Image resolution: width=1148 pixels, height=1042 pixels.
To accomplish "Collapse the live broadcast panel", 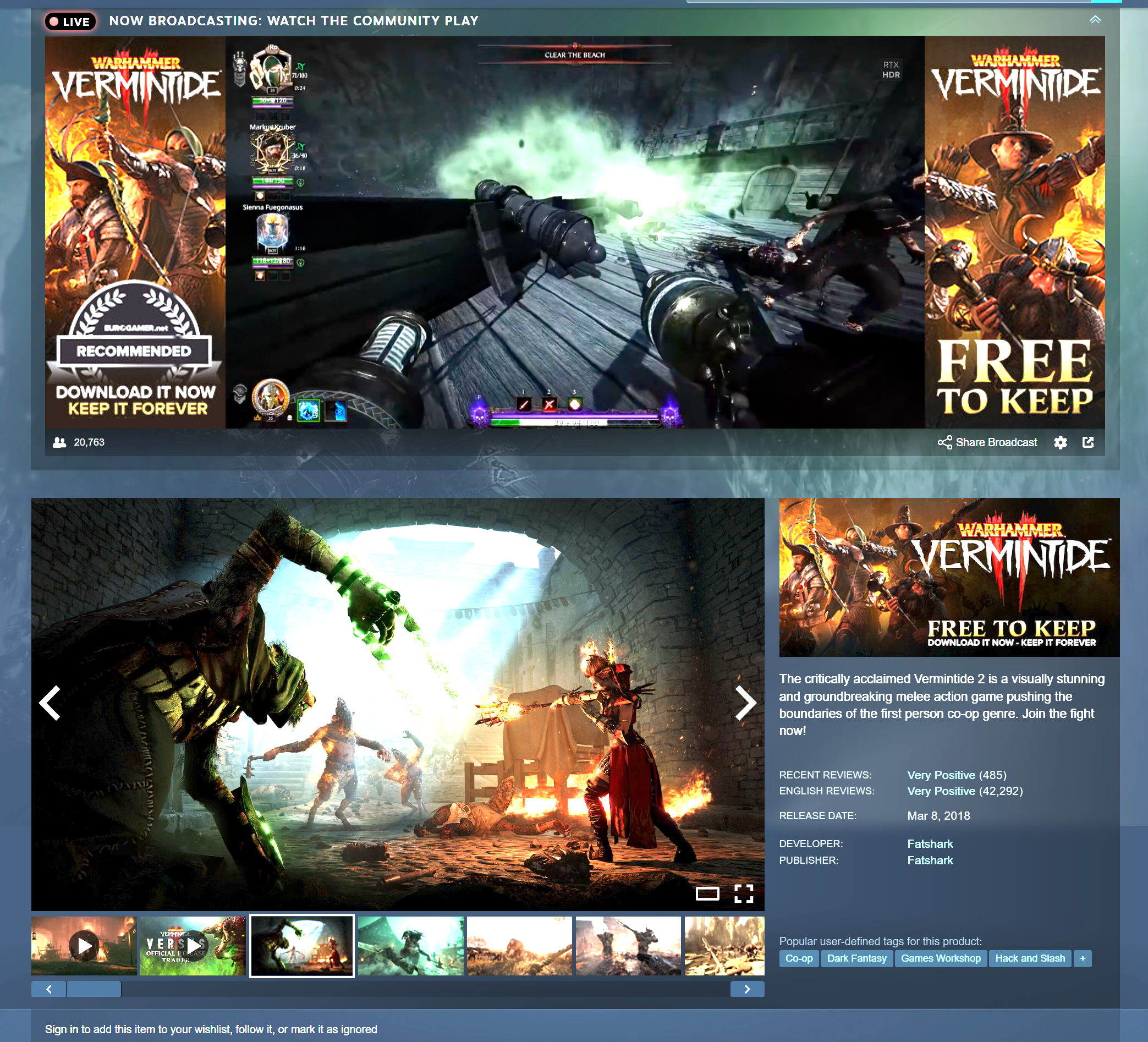I will [x=1095, y=20].
